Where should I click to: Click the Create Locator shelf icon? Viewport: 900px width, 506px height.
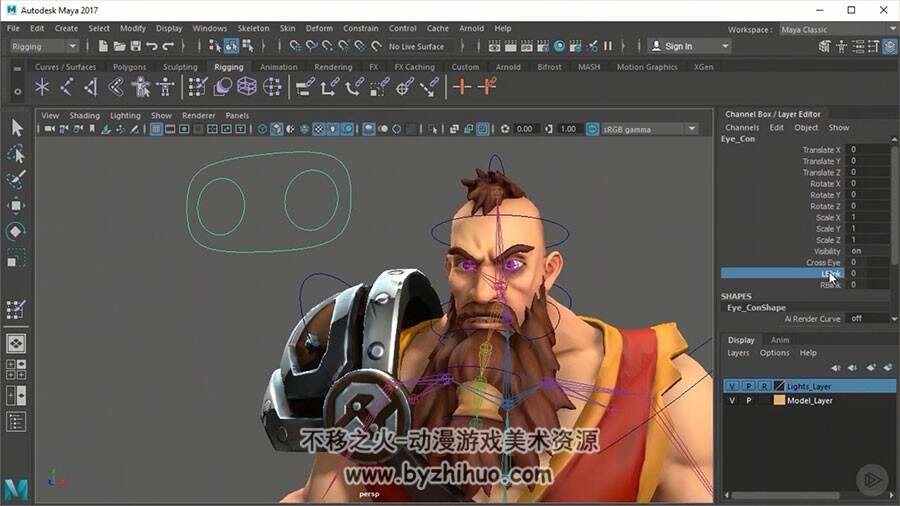(x=41, y=87)
